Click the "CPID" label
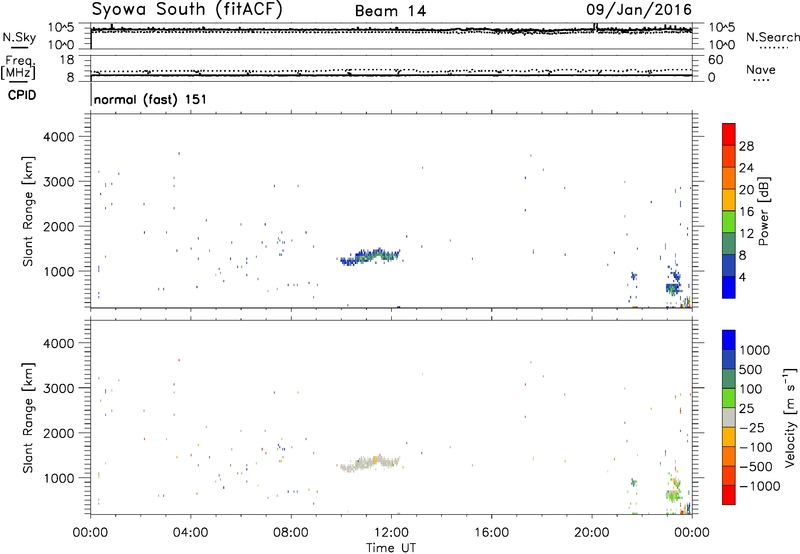Image resolution: width=800 pixels, height=554 pixels. coord(22,95)
